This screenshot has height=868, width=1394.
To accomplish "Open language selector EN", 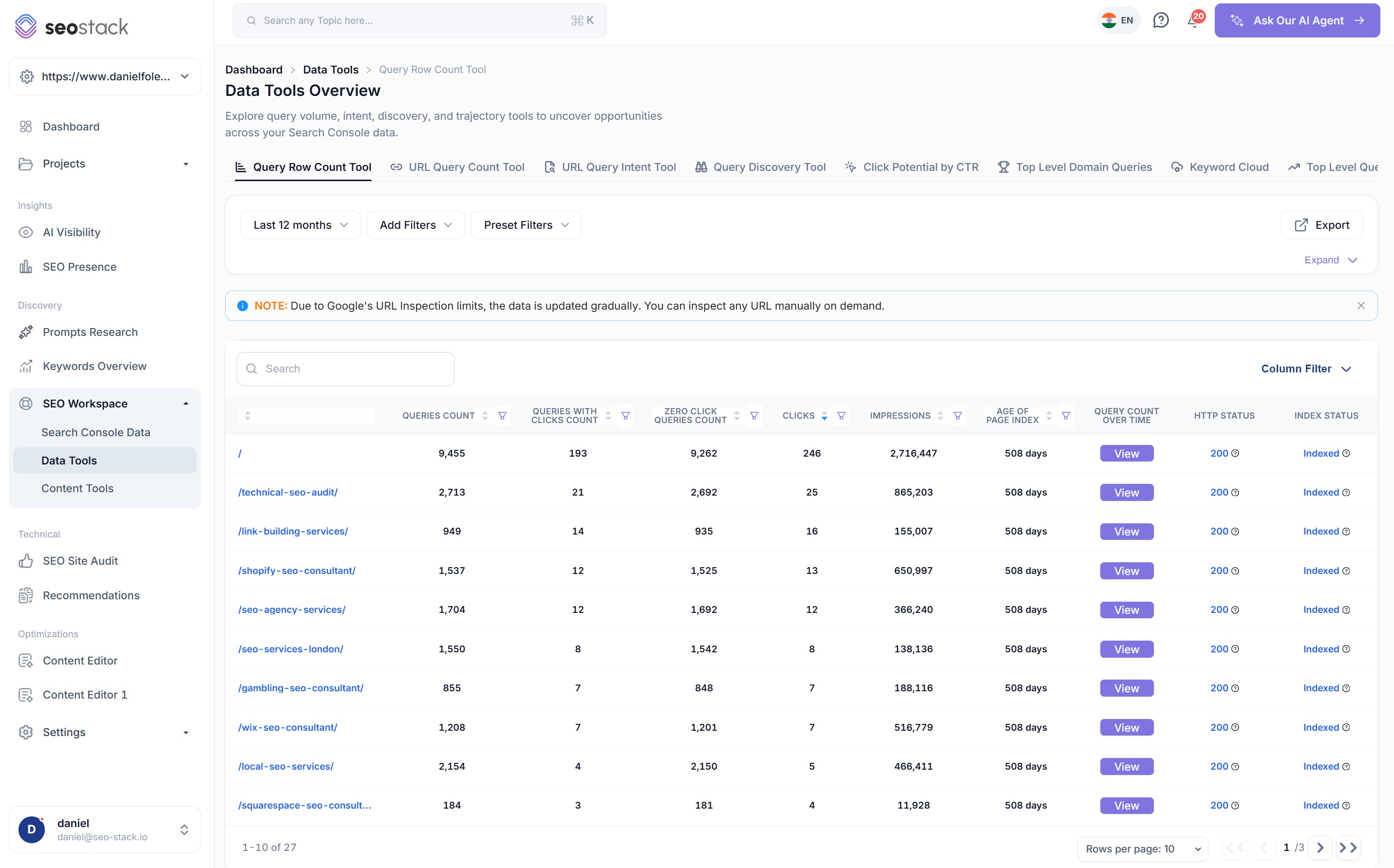I will (1118, 20).
